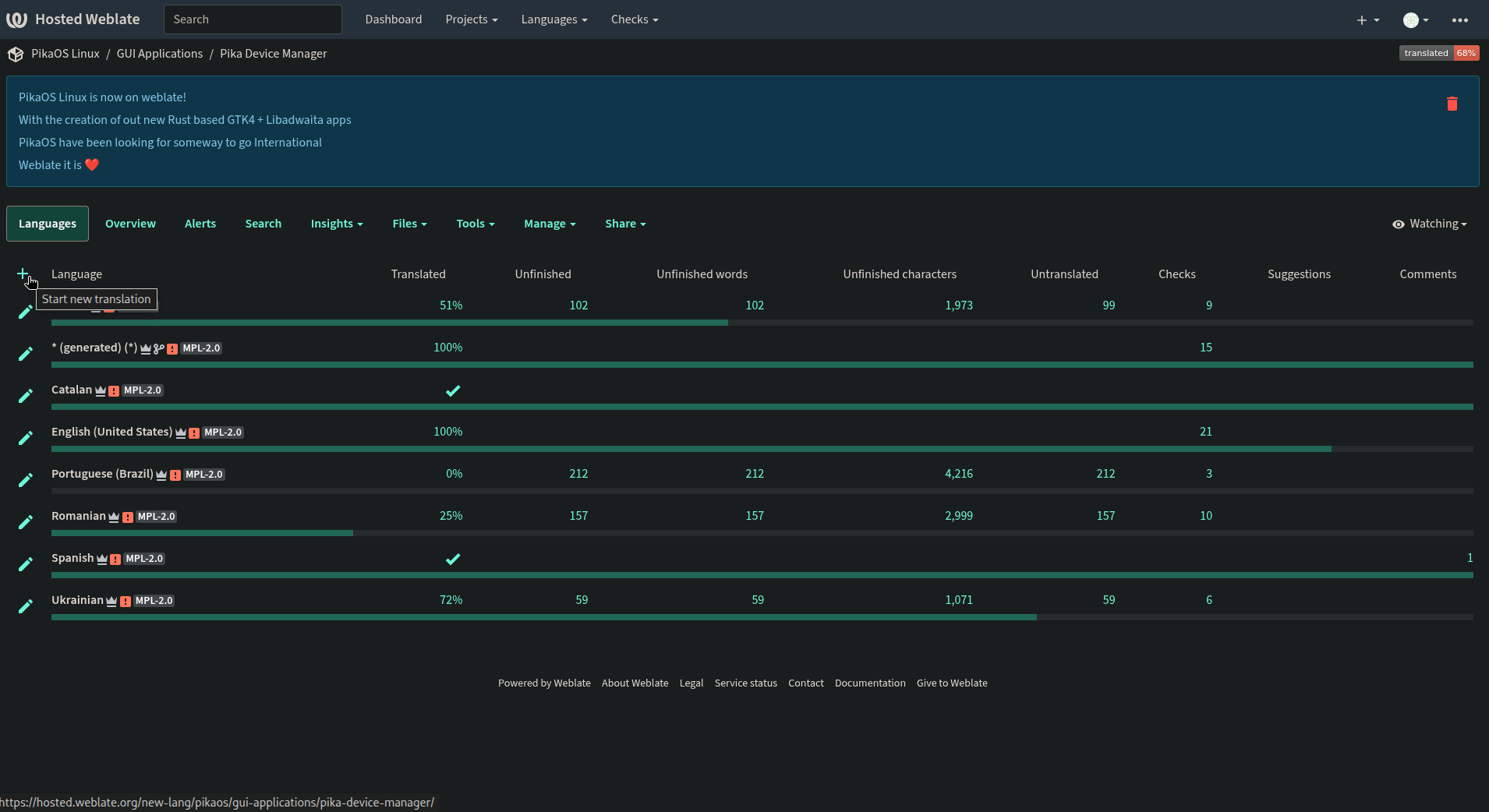Screen dimensions: 1489x812
Task: Click the plus icon to start new translation
Action: 23,274
